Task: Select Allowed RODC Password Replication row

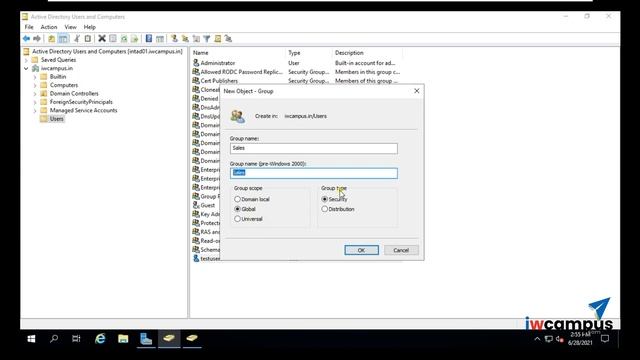Action: (296, 72)
